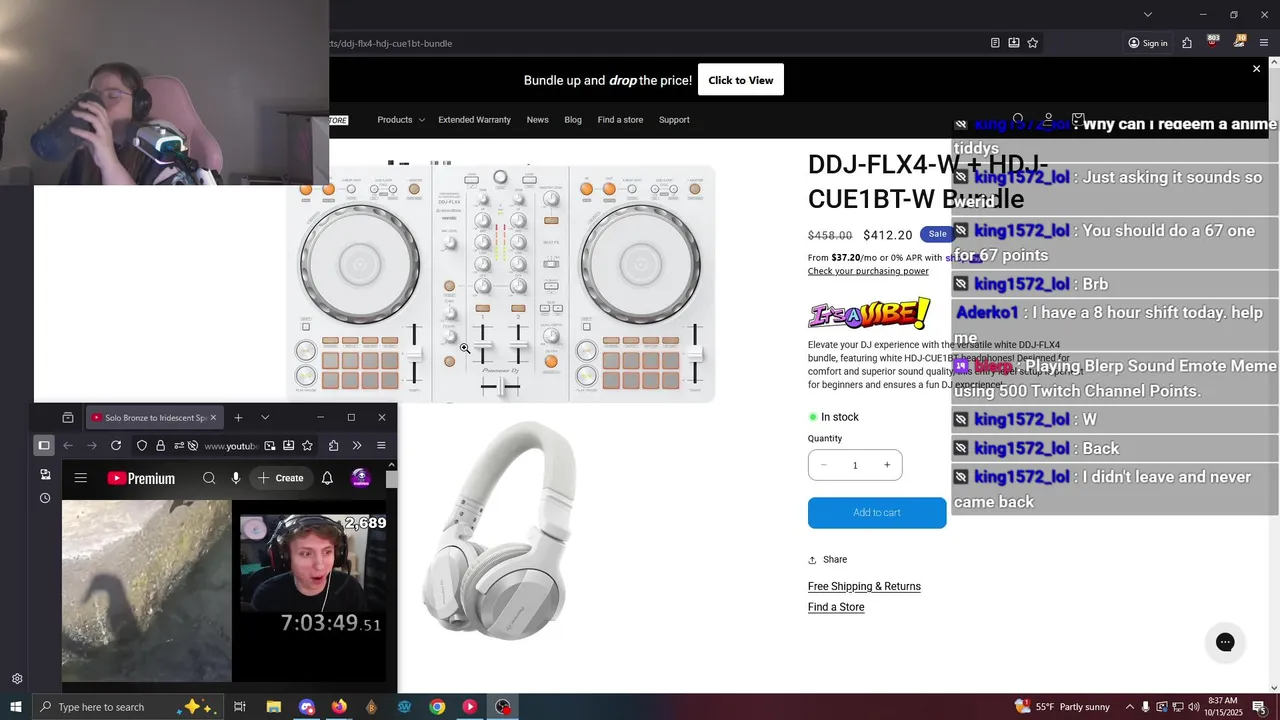1280x720 pixels.
Task: Open the store site search icon
Action: pyautogui.click(x=1018, y=120)
